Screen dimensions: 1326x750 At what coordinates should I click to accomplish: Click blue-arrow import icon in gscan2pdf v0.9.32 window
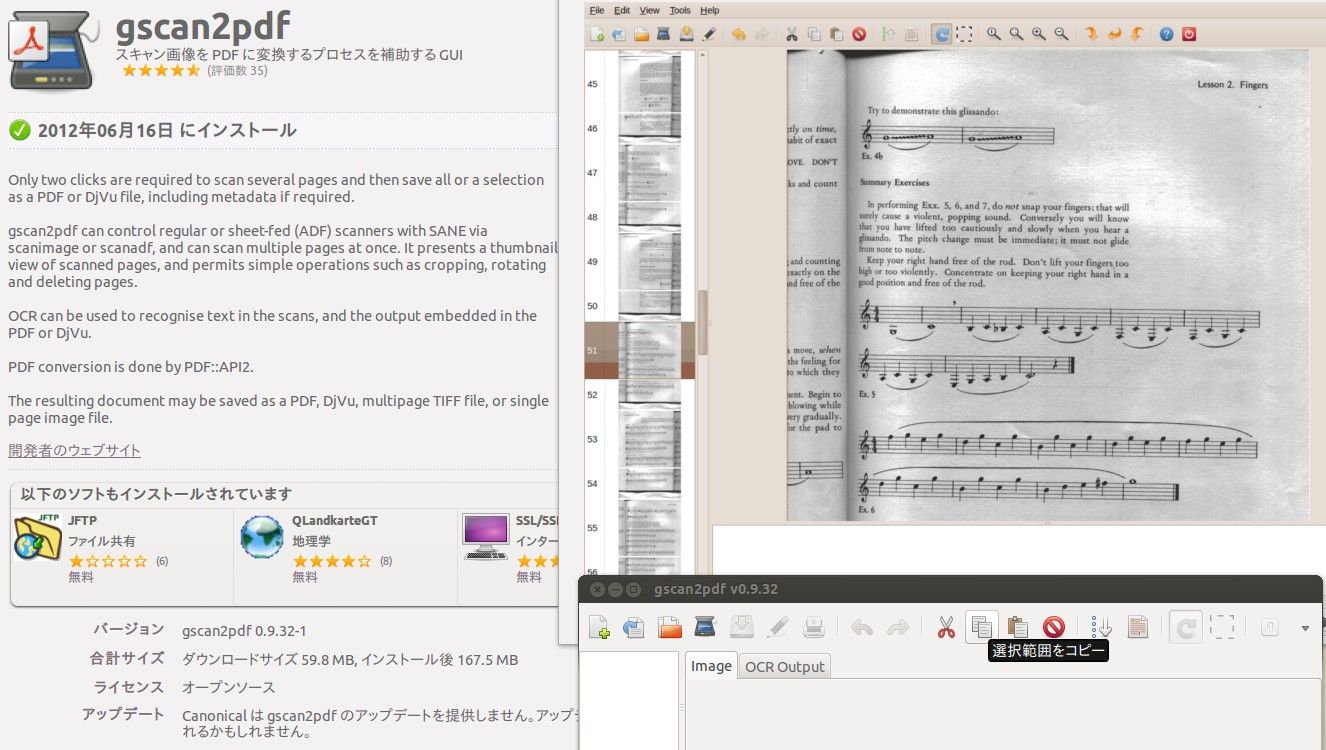click(x=633, y=628)
